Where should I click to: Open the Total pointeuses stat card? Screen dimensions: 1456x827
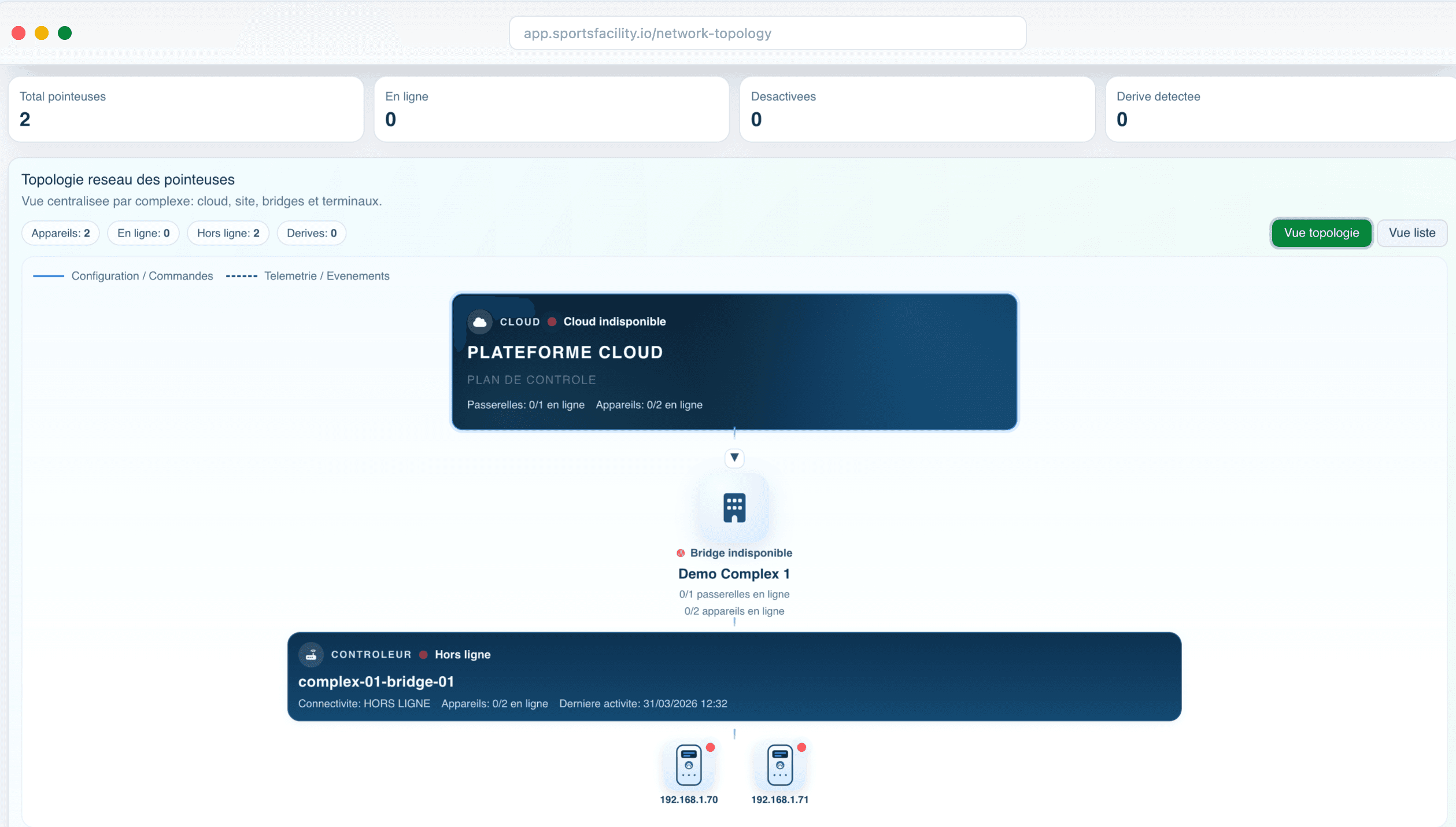click(x=186, y=109)
